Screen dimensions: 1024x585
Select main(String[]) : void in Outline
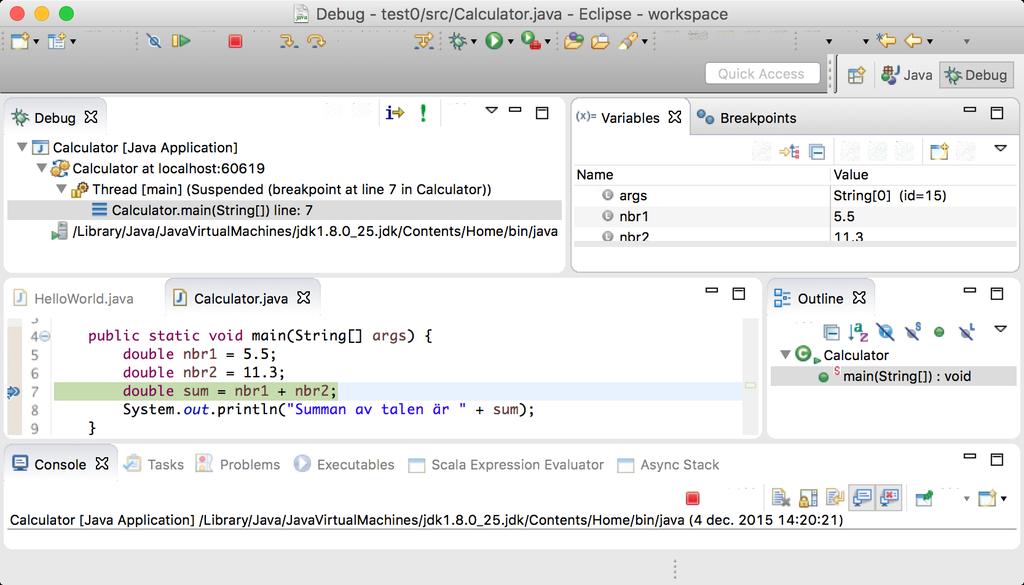(893, 376)
